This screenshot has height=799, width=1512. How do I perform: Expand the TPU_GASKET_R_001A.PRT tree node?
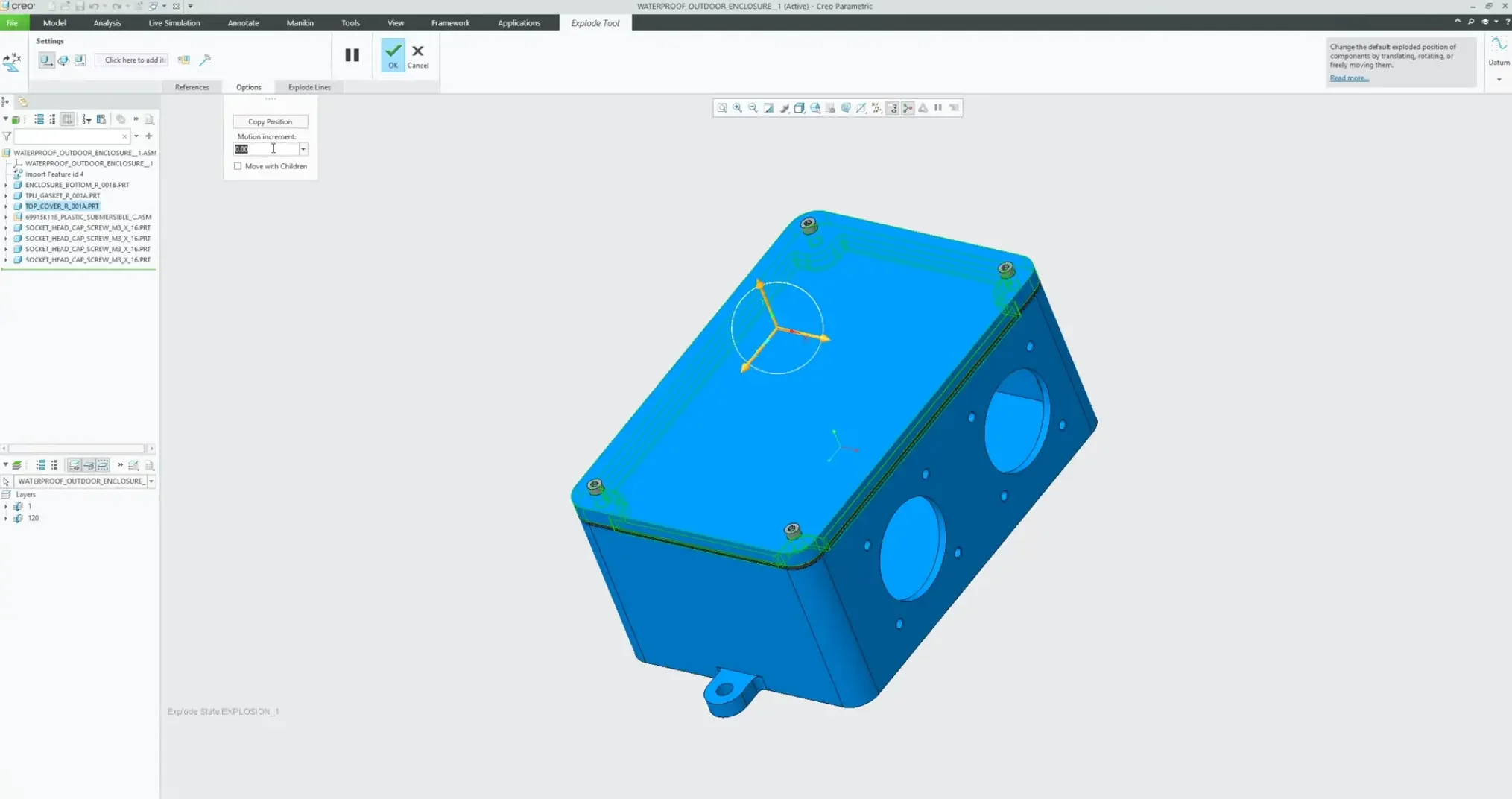click(x=6, y=195)
